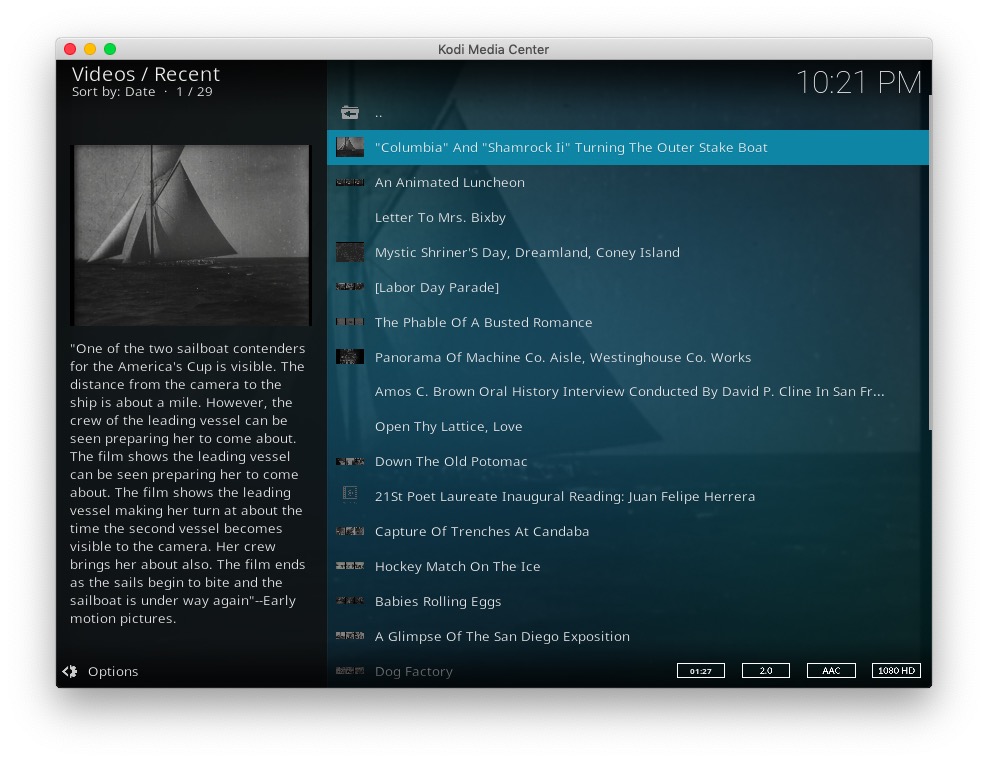Click Hockey Match On The Ice icon

(x=349, y=566)
